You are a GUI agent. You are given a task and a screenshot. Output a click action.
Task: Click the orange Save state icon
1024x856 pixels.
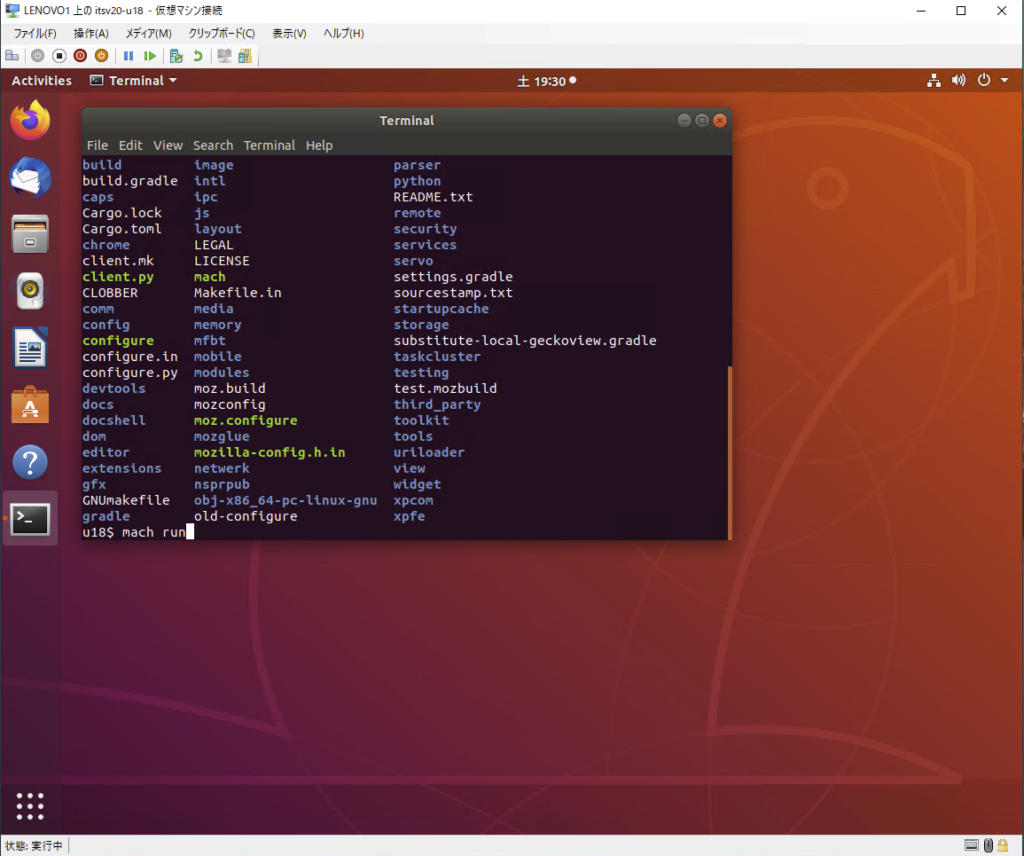click(101, 56)
